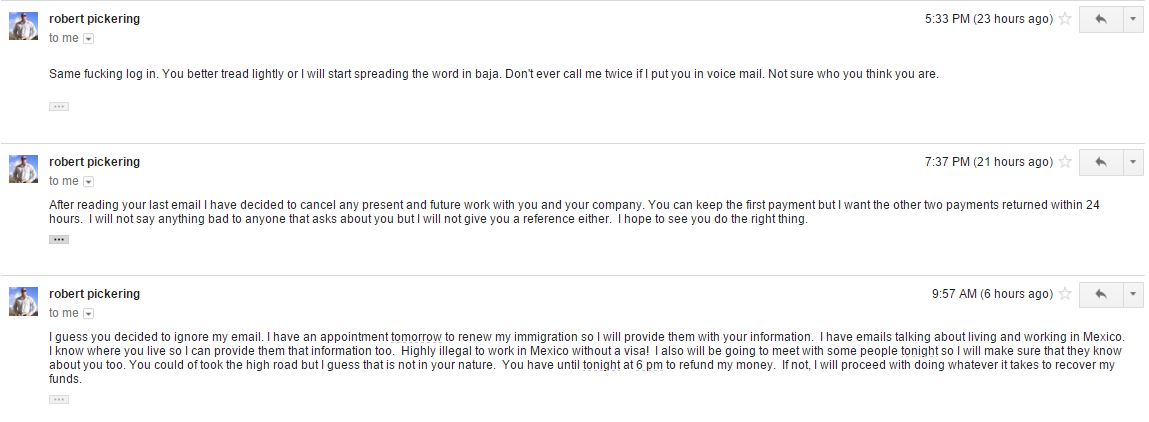Click the first email's sender avatar
Image resolution: width=1149 pixels, height=422 pixels.
[x=23, y=26]
